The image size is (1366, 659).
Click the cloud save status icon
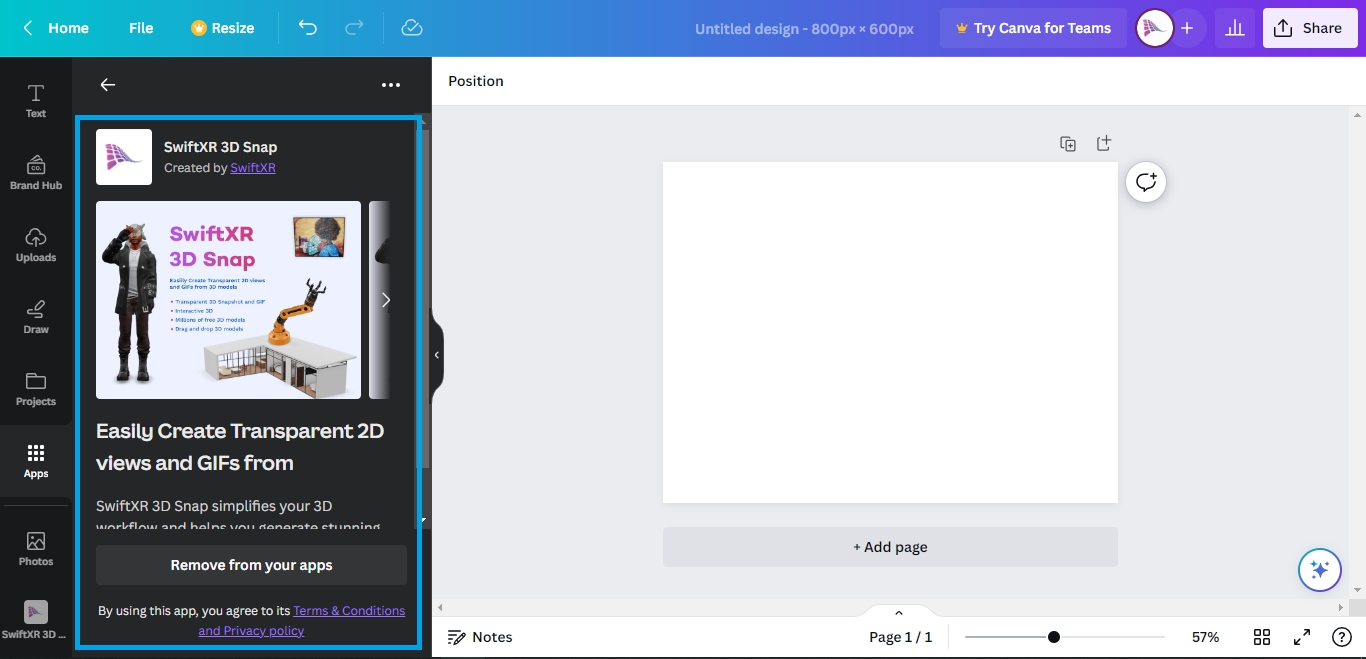coord(412,28)
